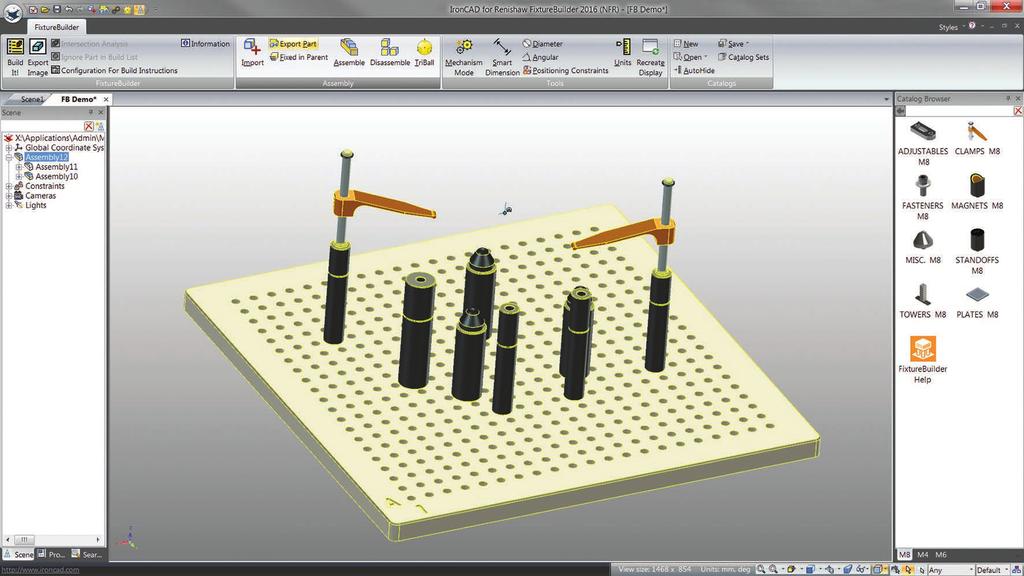The image size is (1024, 576).
Task: Click Recreate Display
Action: (650, 57)
